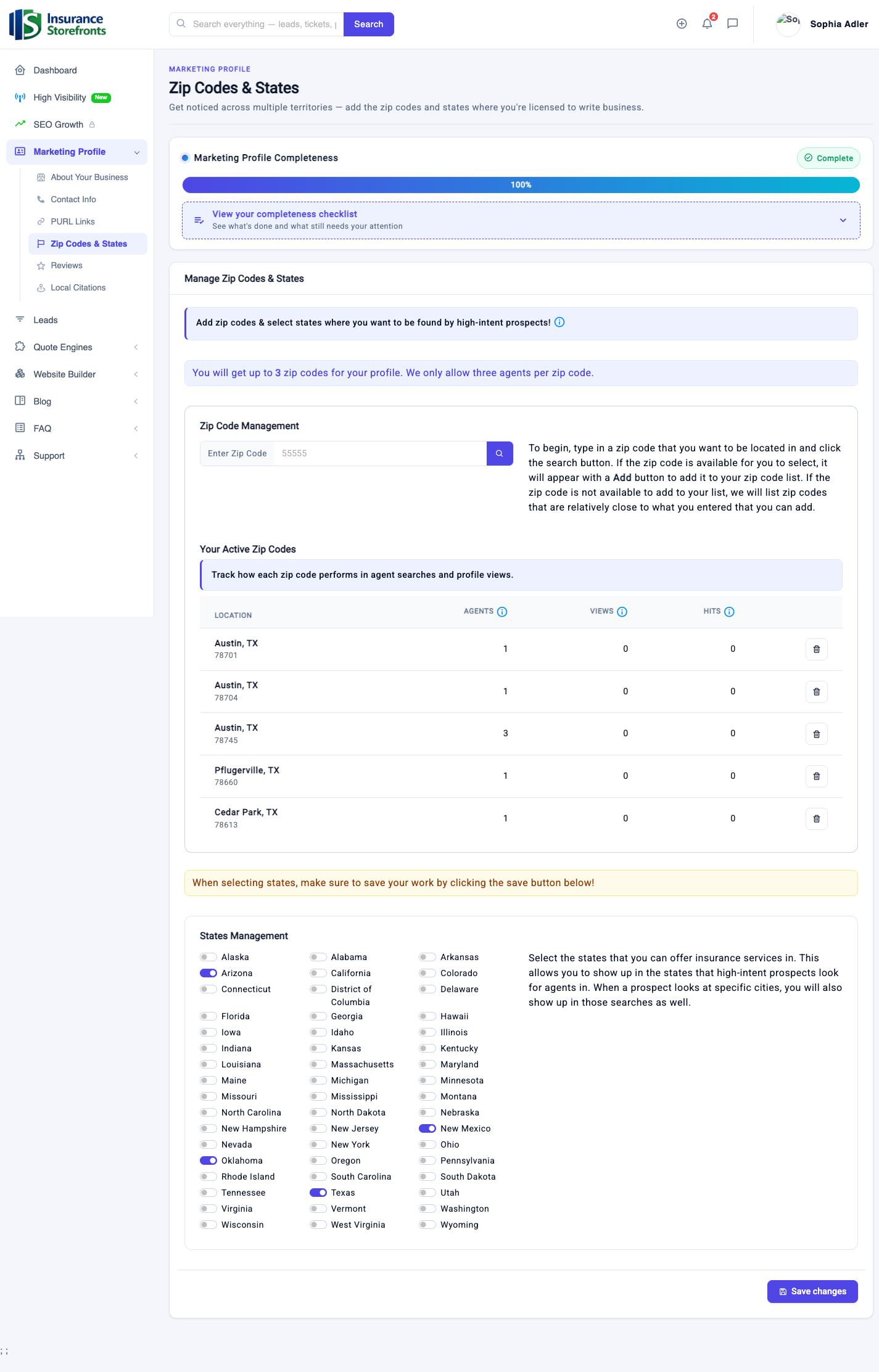Click the Enter Zip Code input field
This screenshot has width=879, height=1372.
[x=381, y=453]
